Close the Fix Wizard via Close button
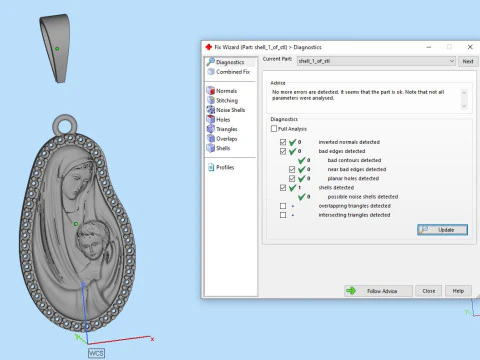The height and width of the screenshot is (360, 480). pos(429,291)
